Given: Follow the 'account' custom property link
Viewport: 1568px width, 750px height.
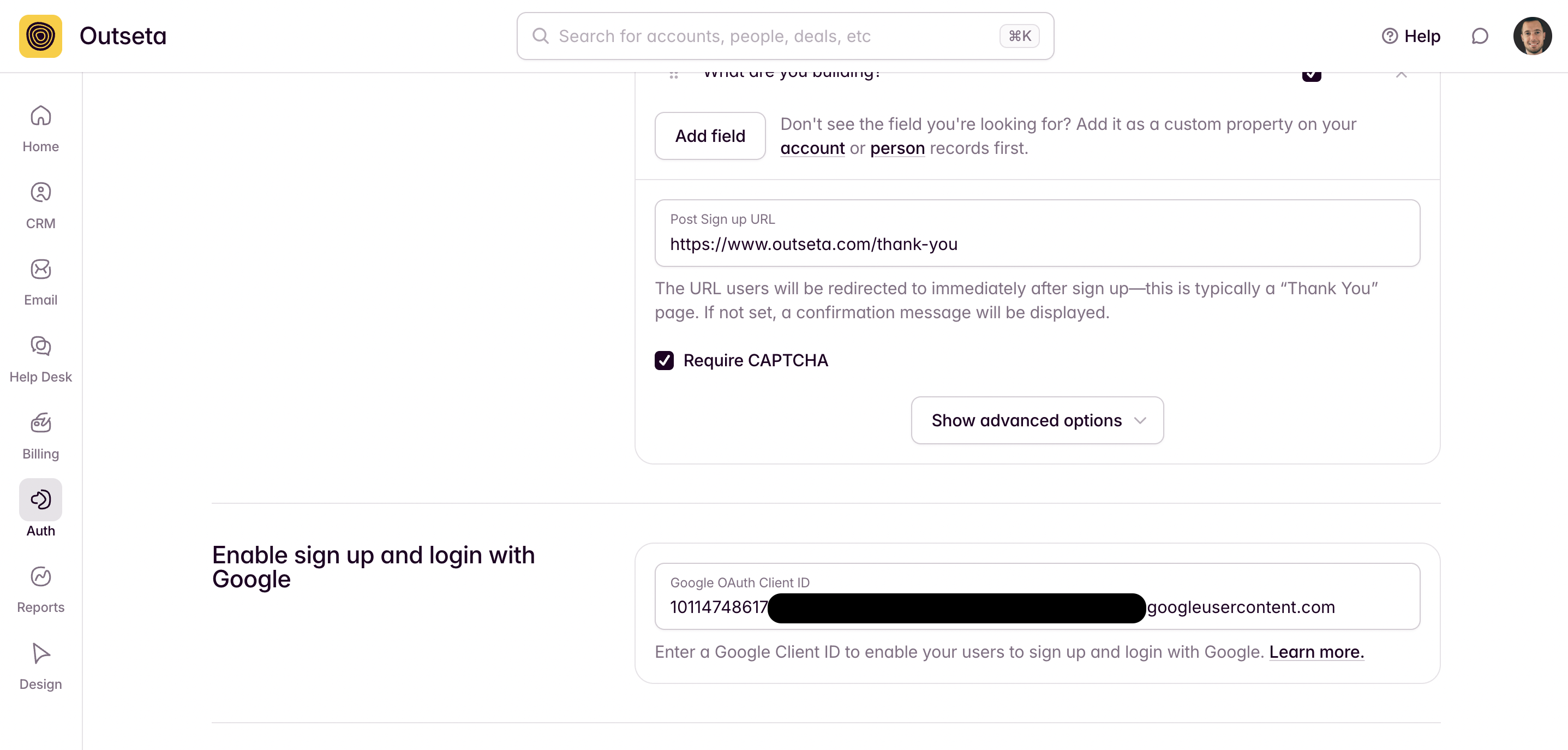Looking at the screenshot, I should pos(812,148).
